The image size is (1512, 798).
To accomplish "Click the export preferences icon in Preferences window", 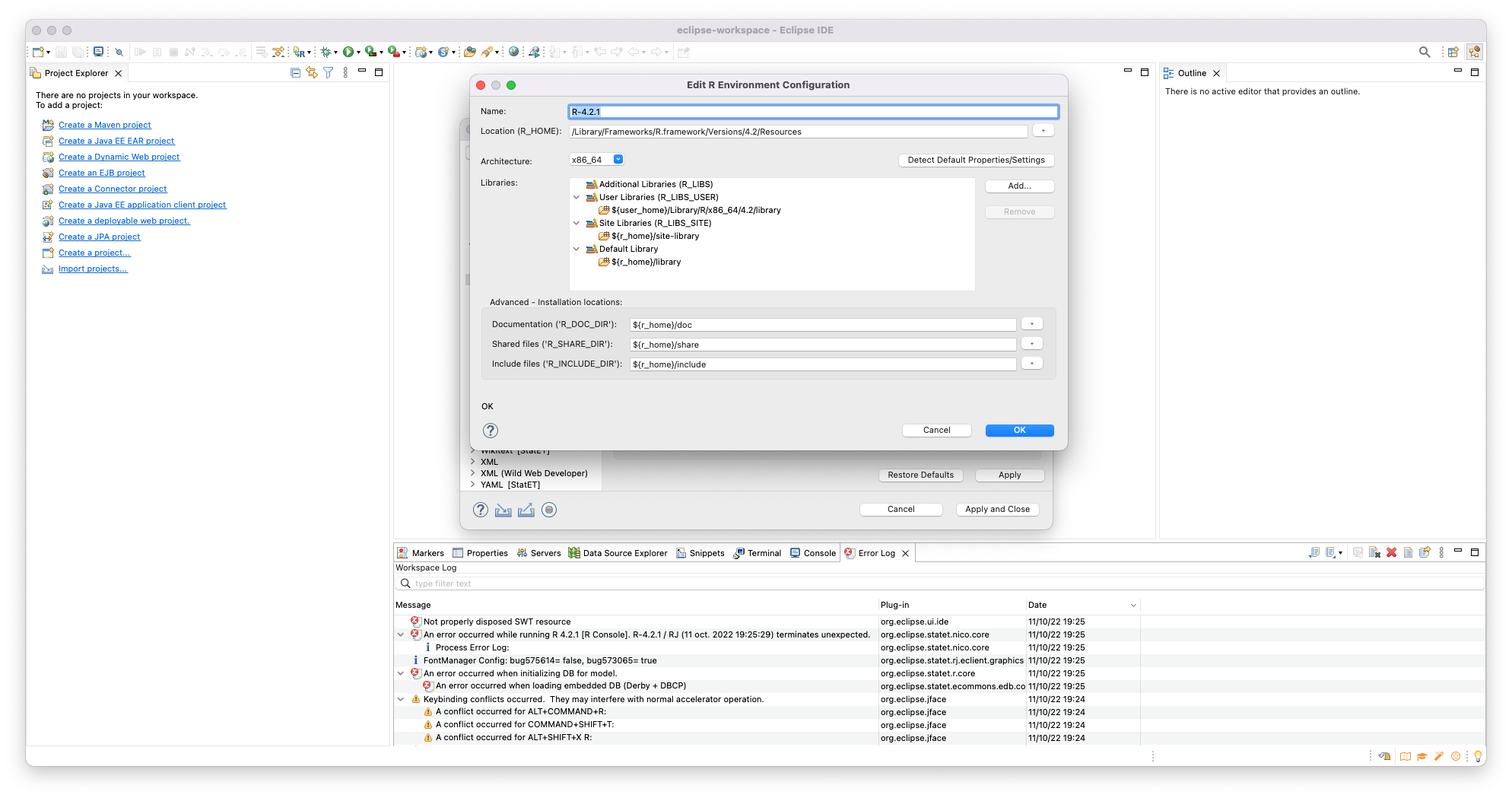I will 526,510.
